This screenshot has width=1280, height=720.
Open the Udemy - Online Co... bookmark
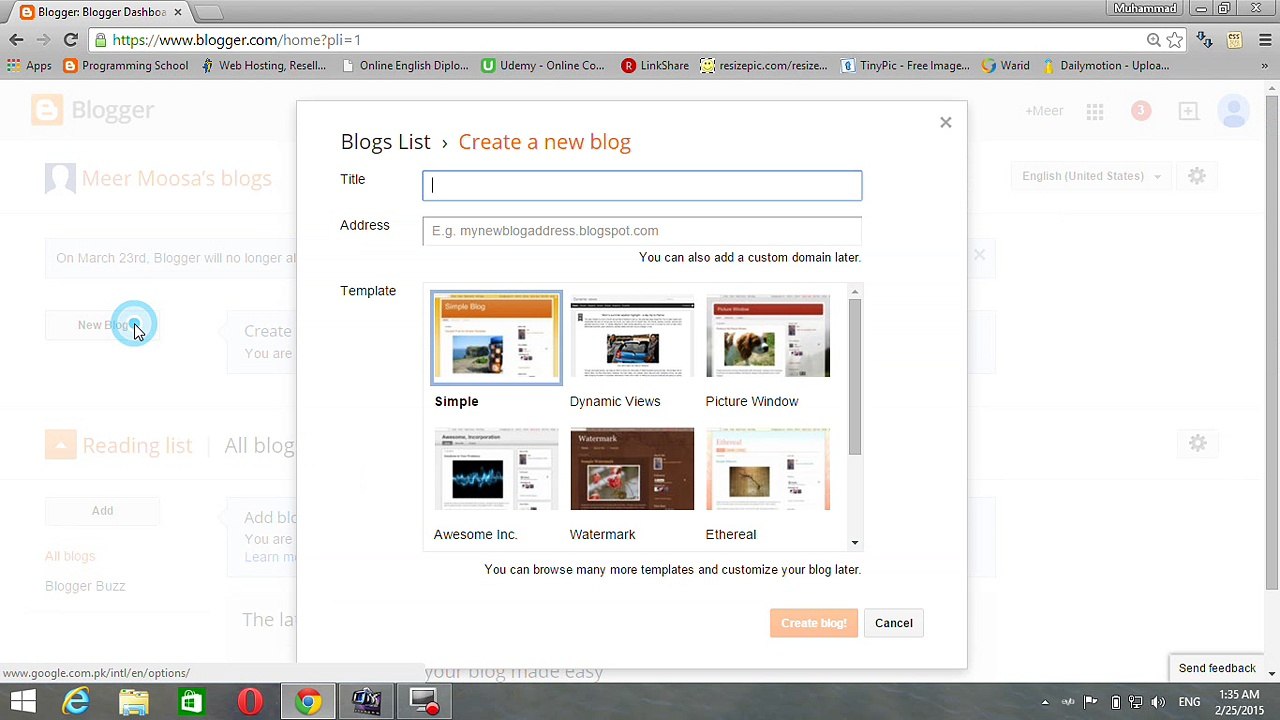pos(543,66)
